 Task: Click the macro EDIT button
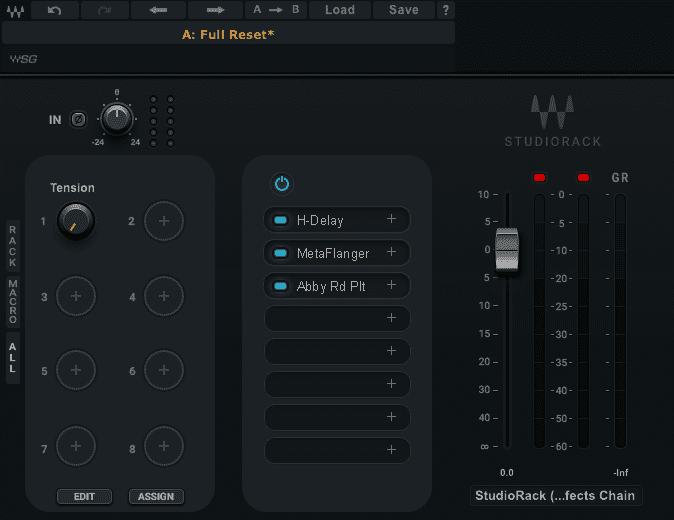[84, 496]
